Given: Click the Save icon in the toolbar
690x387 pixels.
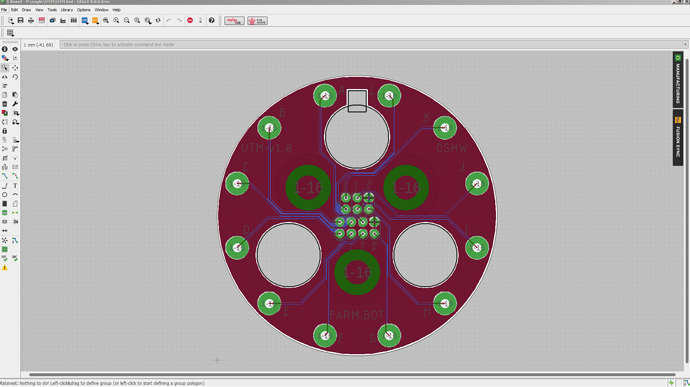Looking at the screenshot, I should coord(20,20).
